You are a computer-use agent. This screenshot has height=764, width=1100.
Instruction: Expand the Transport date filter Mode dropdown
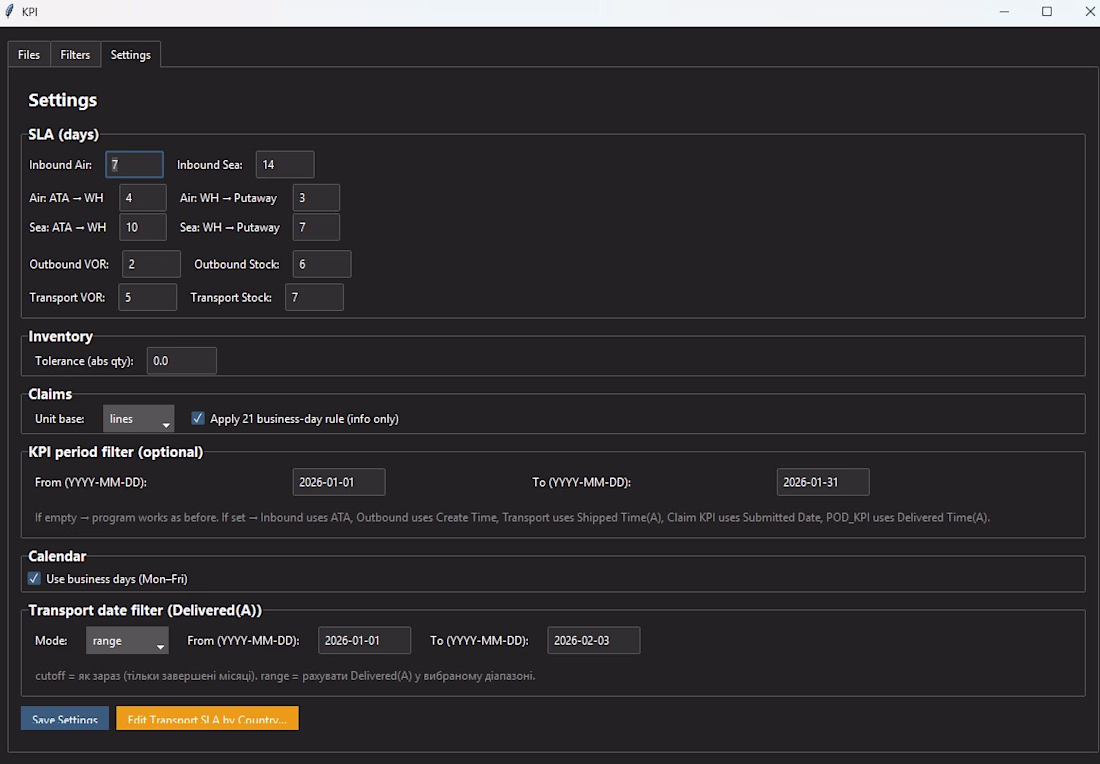point(127,641)
